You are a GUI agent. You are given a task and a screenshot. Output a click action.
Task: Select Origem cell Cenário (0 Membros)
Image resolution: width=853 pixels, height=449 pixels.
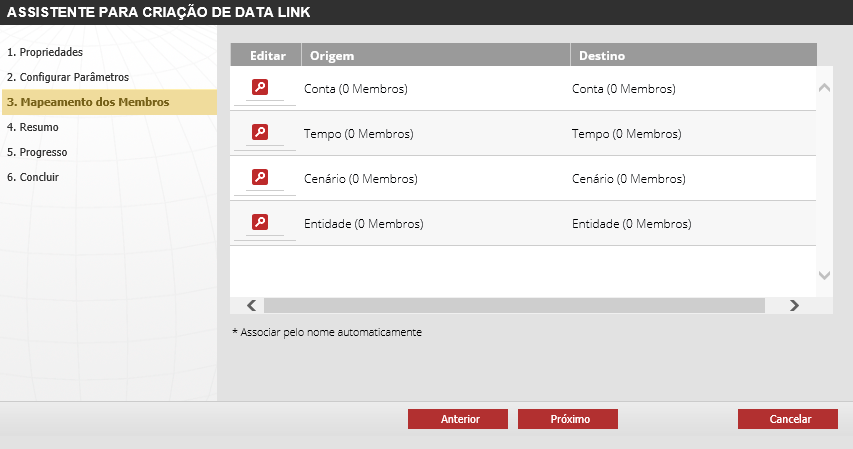(x=361, y=179)
